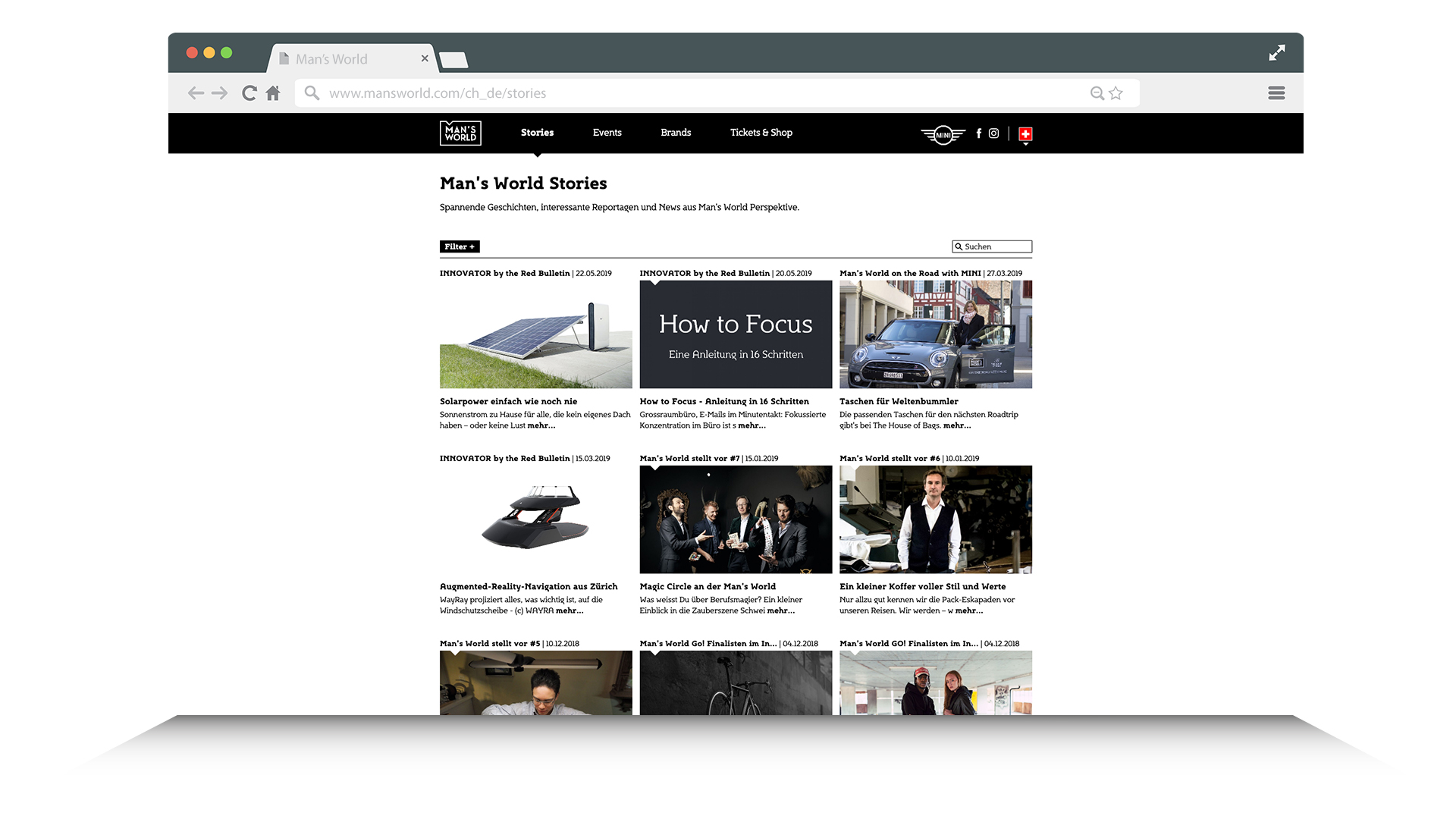
Task: Open Solarpower einfach wie noch nie article
Action: tap(508, 401)
